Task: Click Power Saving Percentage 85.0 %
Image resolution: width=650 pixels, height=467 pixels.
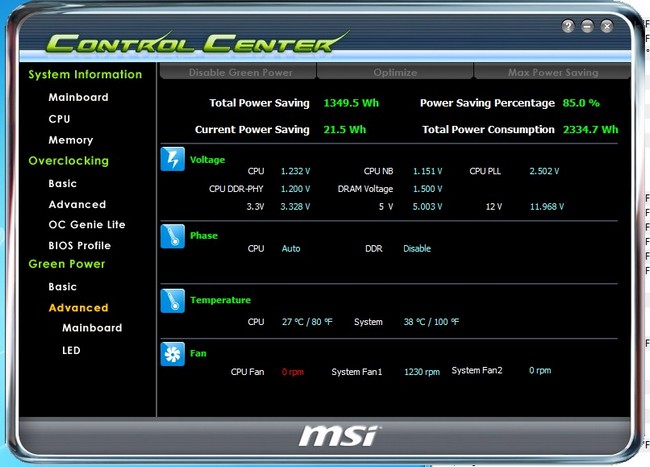Action: click(581, 103)
